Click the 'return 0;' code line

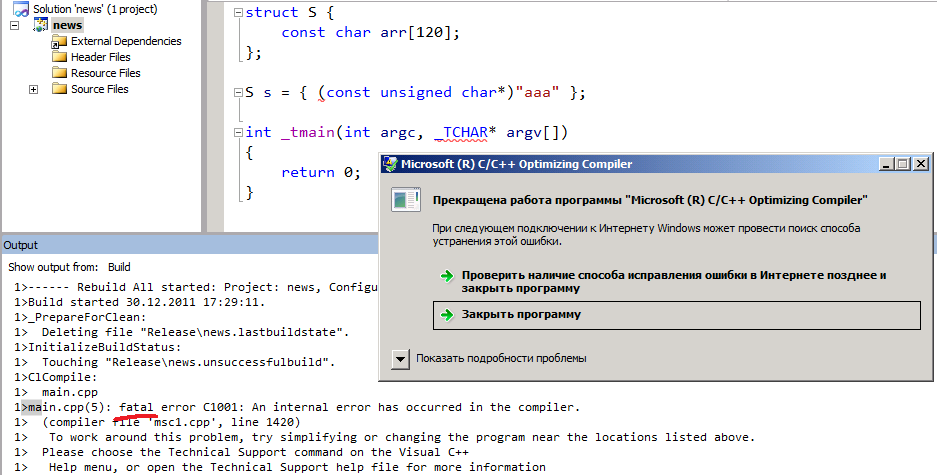pyautogui.click(x=321, y=173)
